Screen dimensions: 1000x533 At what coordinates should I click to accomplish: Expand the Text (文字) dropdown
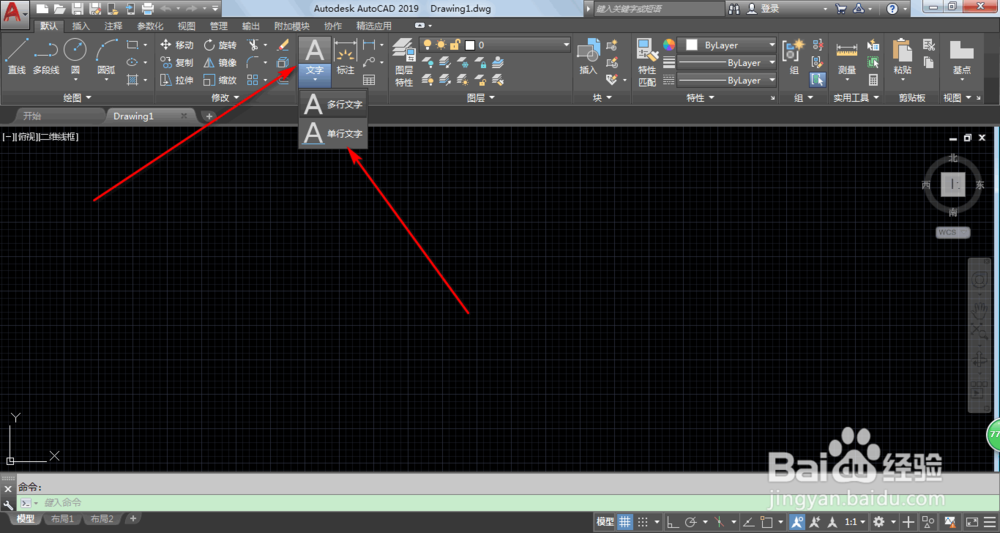coord(315,75)
